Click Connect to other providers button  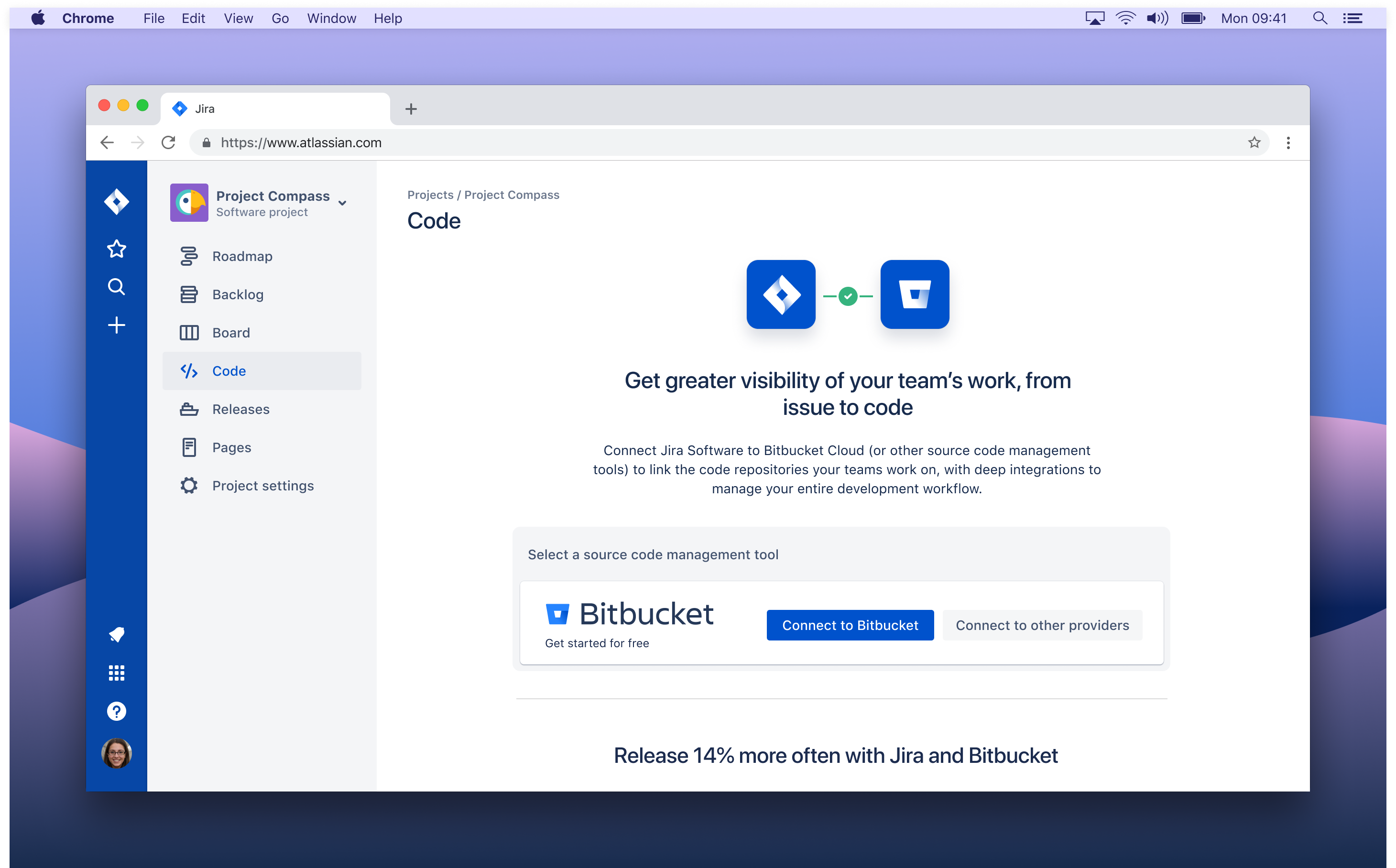click(x=1042, y=625)
